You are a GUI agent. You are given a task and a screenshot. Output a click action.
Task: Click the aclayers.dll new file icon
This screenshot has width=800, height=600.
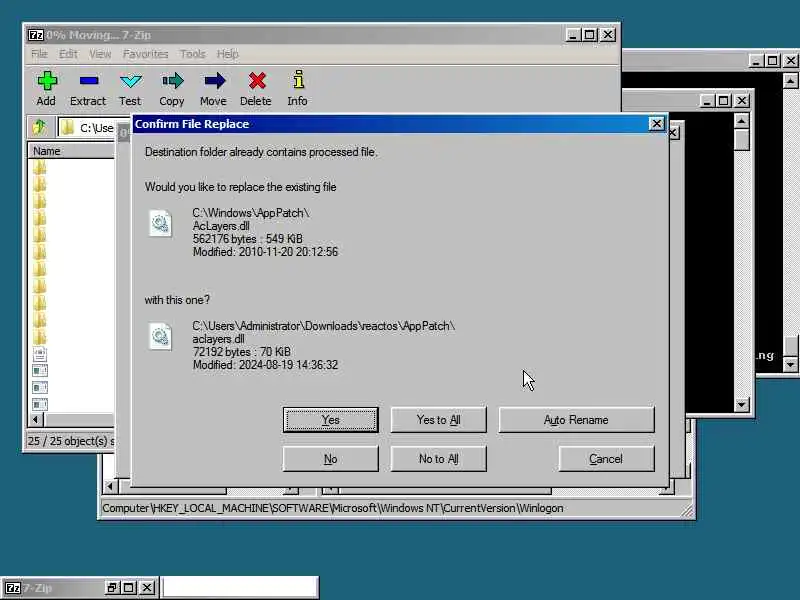pos(160,337)
